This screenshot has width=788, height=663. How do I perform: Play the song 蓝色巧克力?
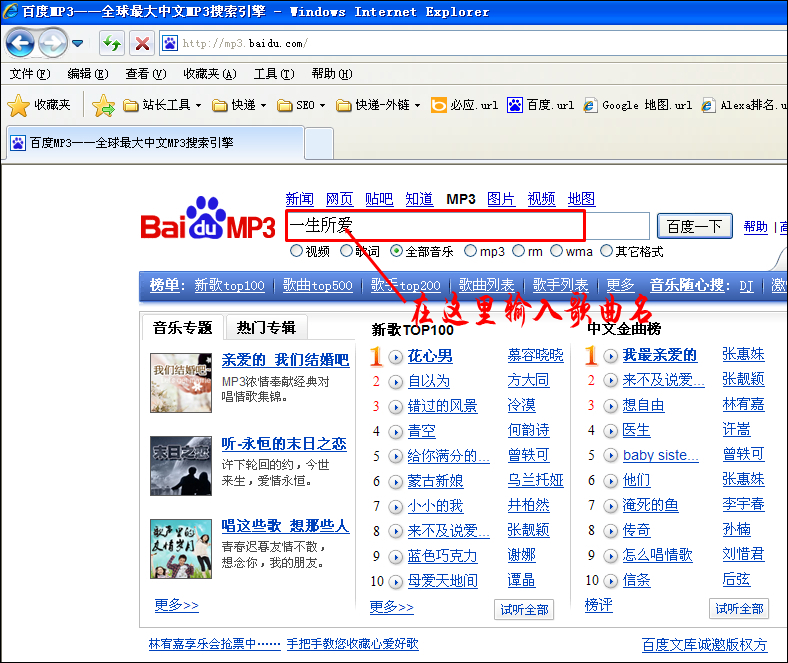point(396,556)
